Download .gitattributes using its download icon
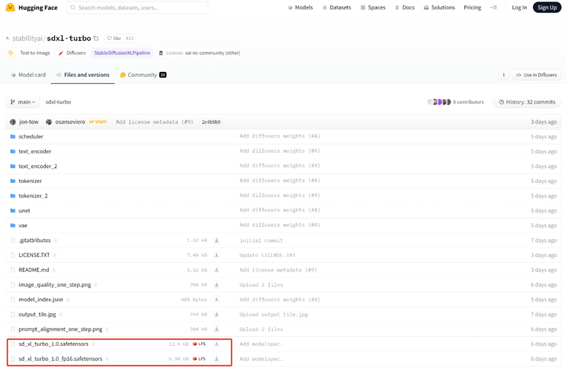567x371 pixels. [x=217, y=240]
